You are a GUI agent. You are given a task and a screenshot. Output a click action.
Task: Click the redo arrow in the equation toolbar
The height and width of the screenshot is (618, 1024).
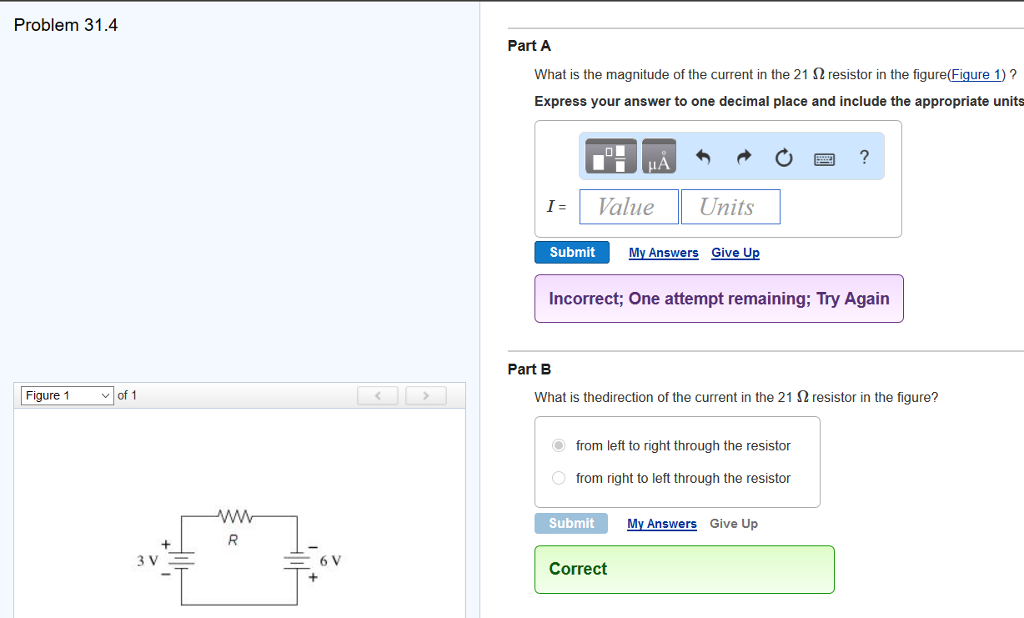point(743,156)
